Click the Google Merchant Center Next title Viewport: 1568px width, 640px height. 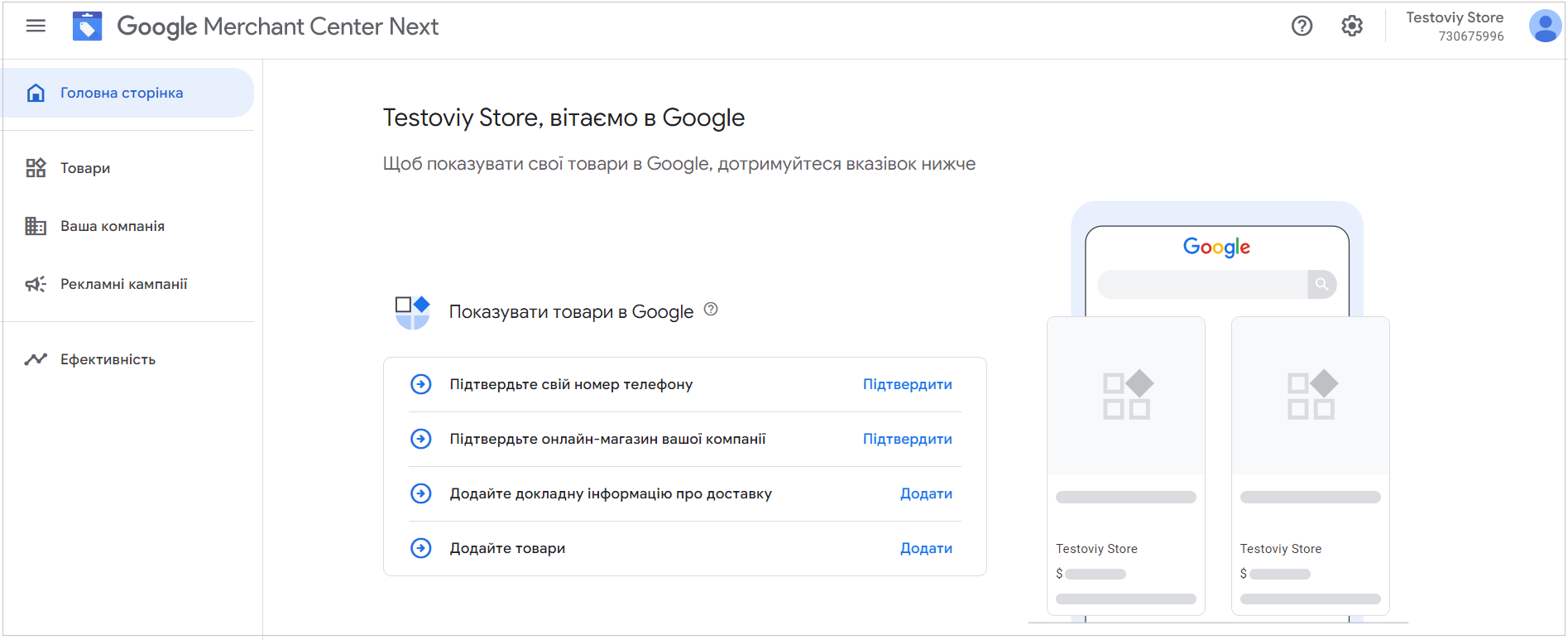278,26
